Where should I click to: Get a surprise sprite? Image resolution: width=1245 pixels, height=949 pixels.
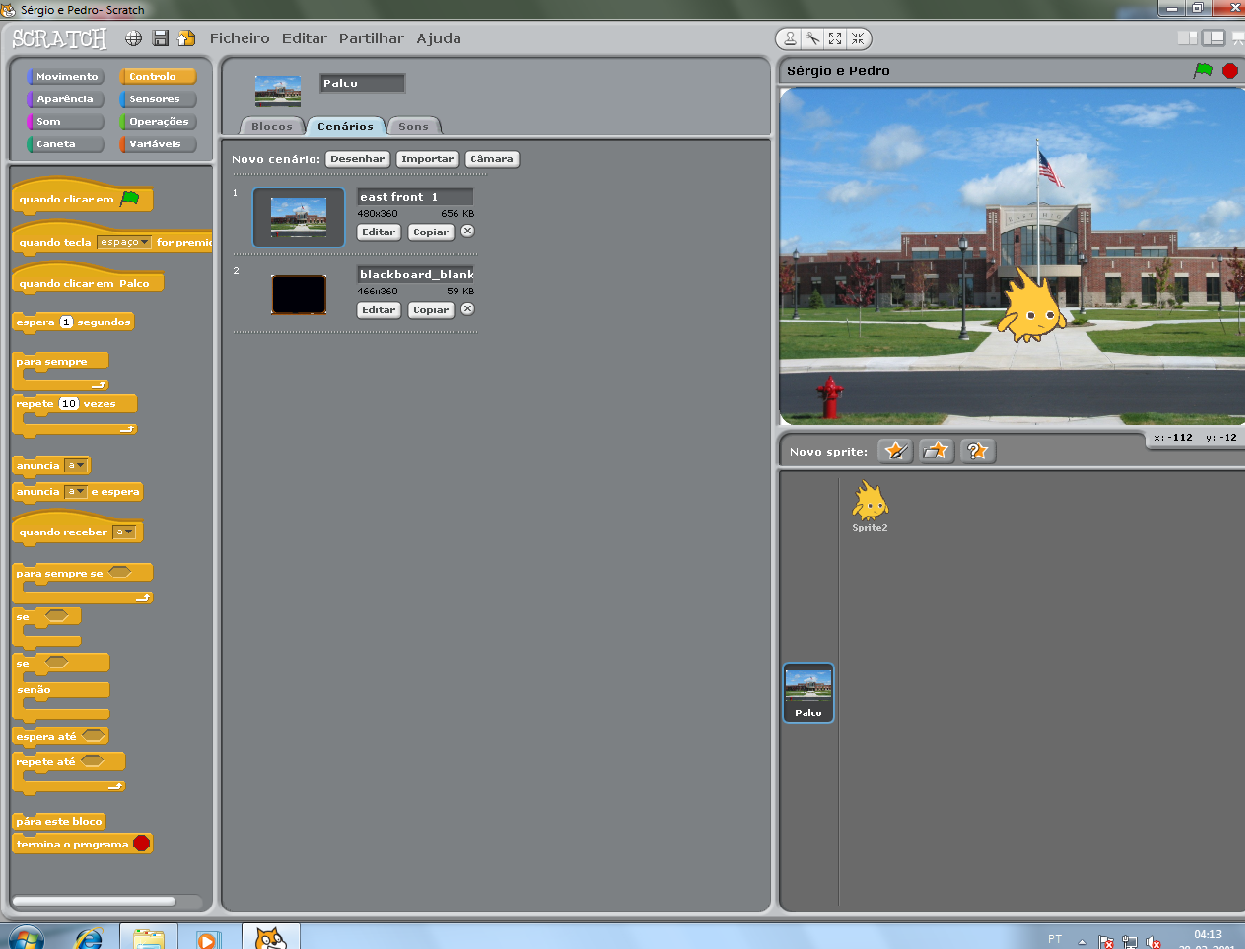click(977, 451)
